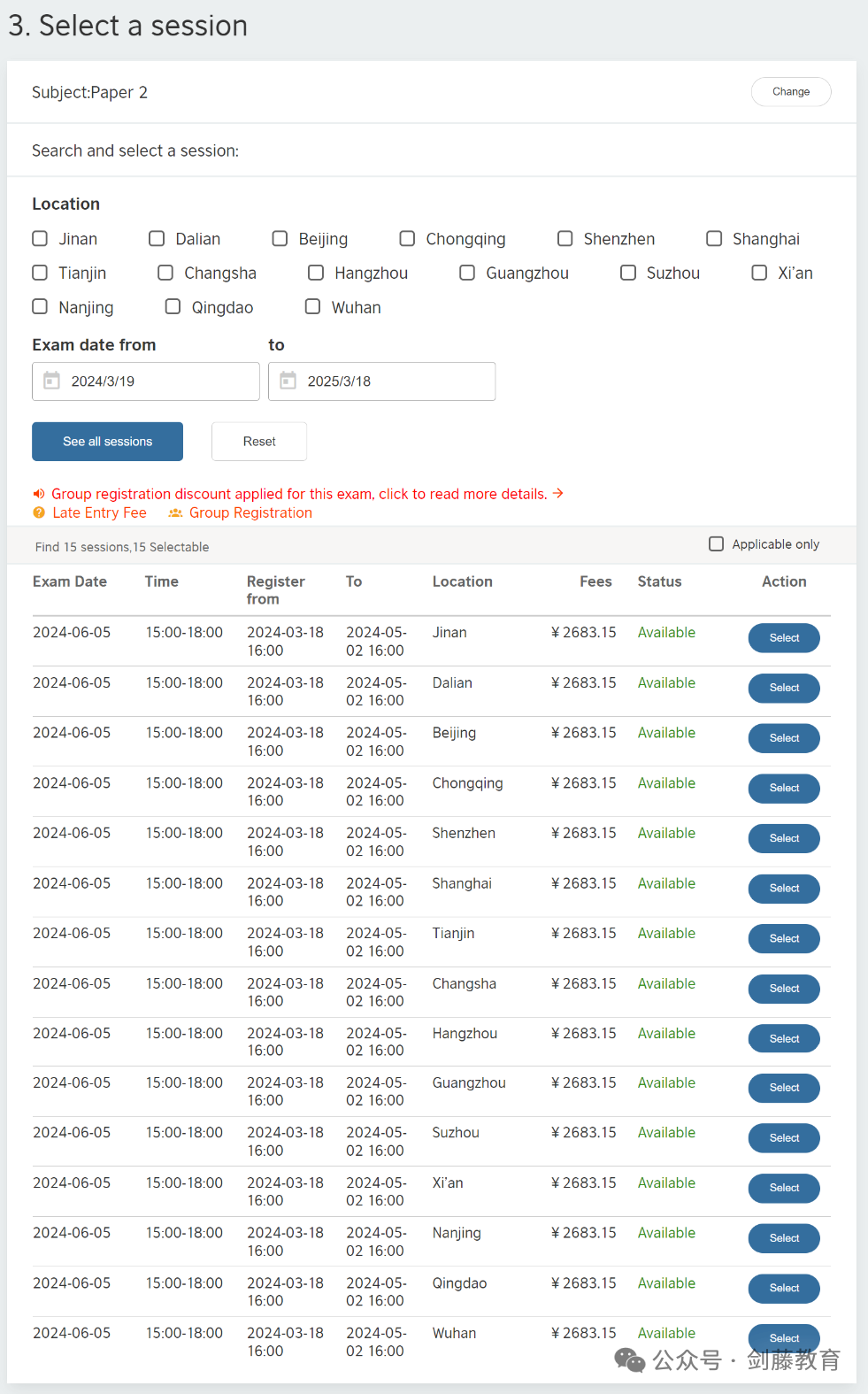Click the red arrow after the discount notice

[x=558, y=493]
